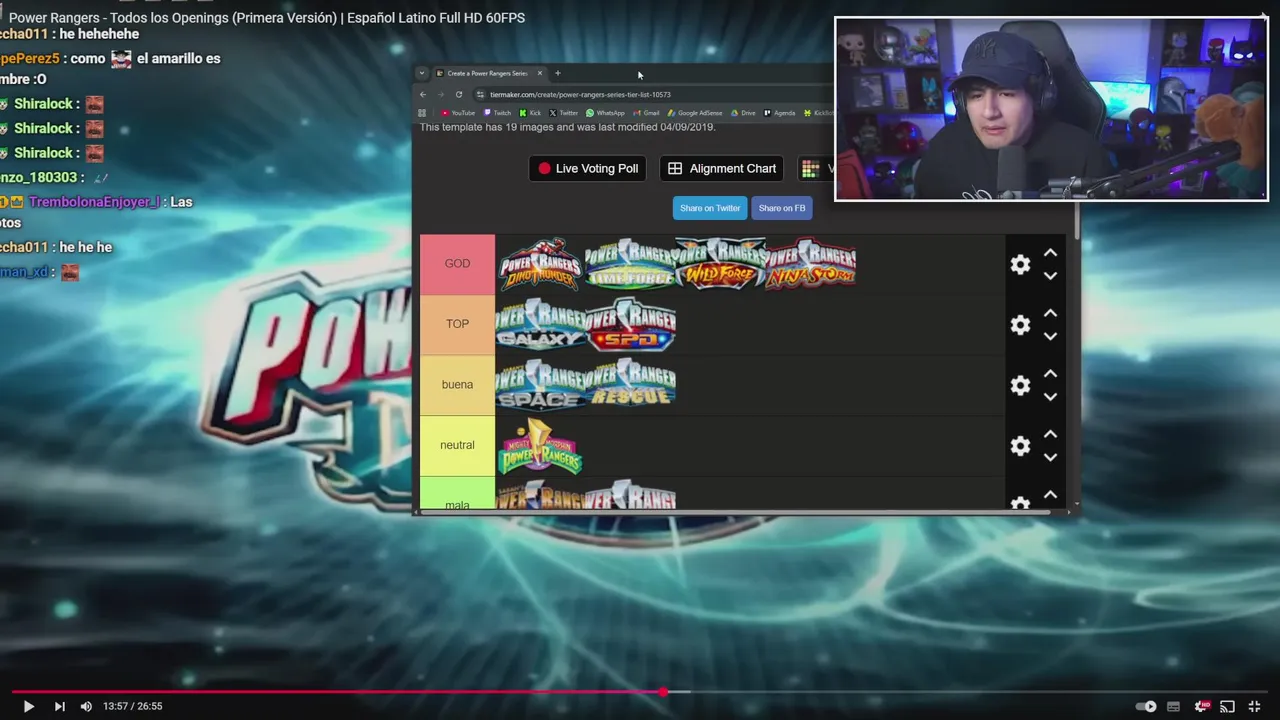Screen dimensions: 1280x720
Task: Select the Wild Force logo
Action: [720, 264]
